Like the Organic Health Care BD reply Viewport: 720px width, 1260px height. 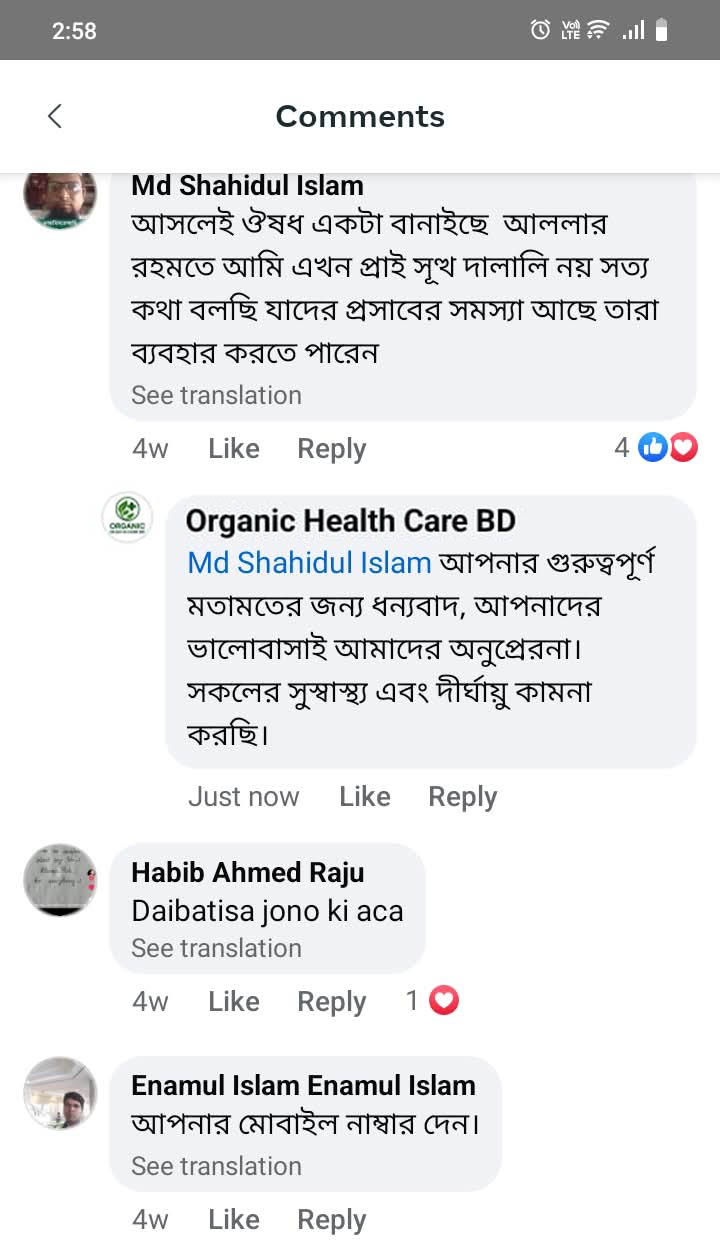point(364,797)
